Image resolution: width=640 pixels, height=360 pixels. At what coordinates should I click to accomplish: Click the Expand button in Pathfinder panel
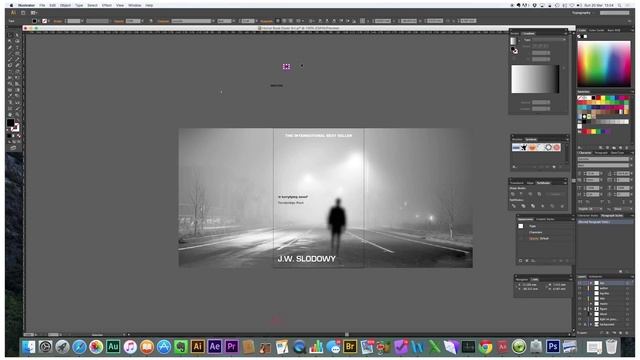click(x=556, y=194)
